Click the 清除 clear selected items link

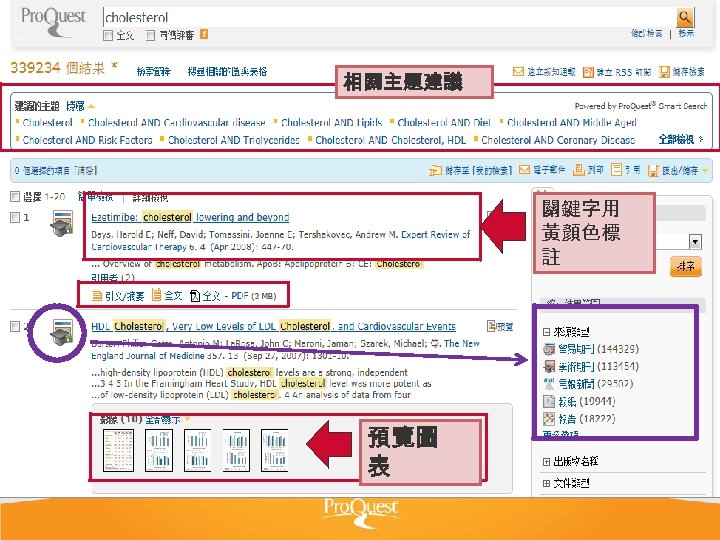click(87, 171)
